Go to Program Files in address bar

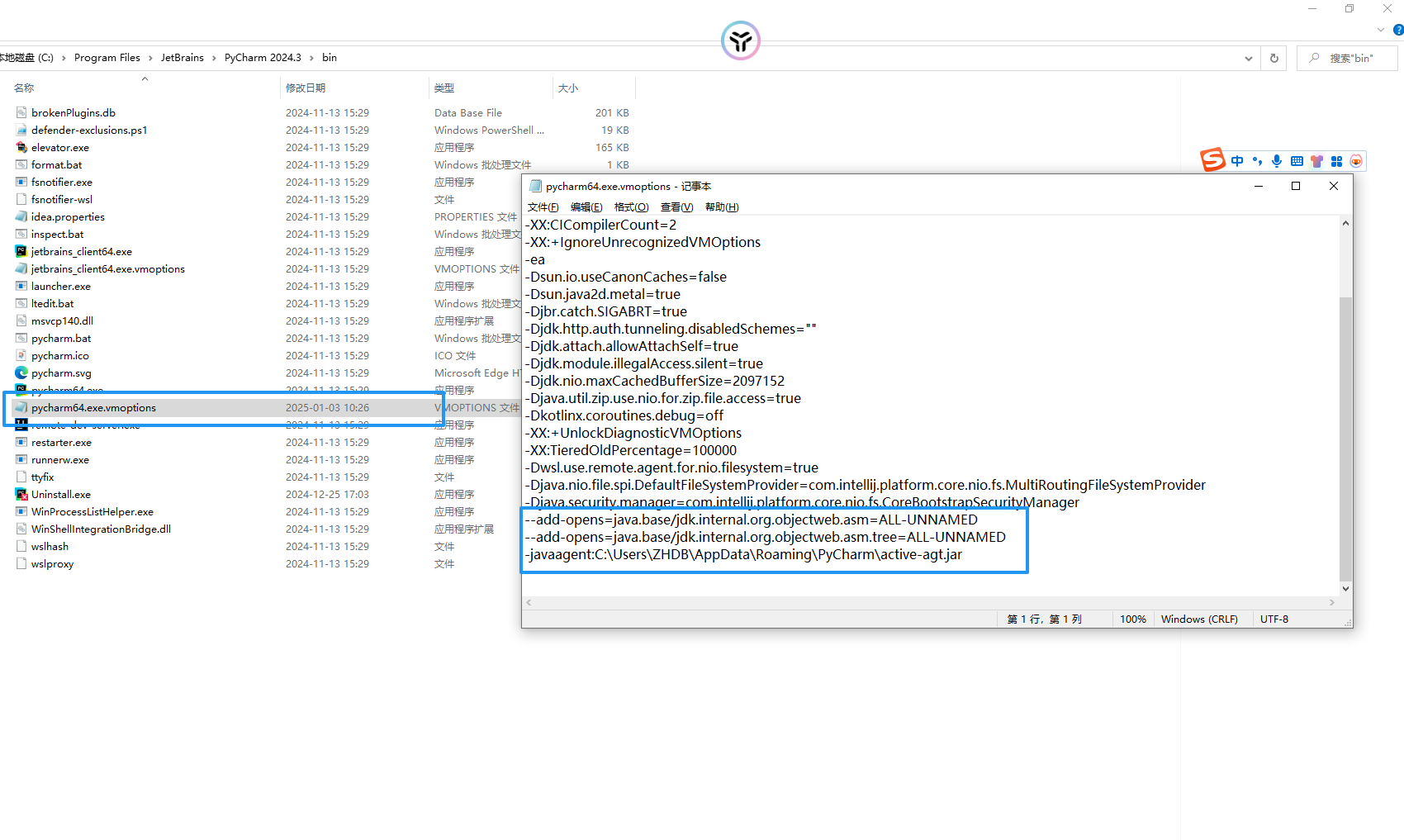point(107,58)
